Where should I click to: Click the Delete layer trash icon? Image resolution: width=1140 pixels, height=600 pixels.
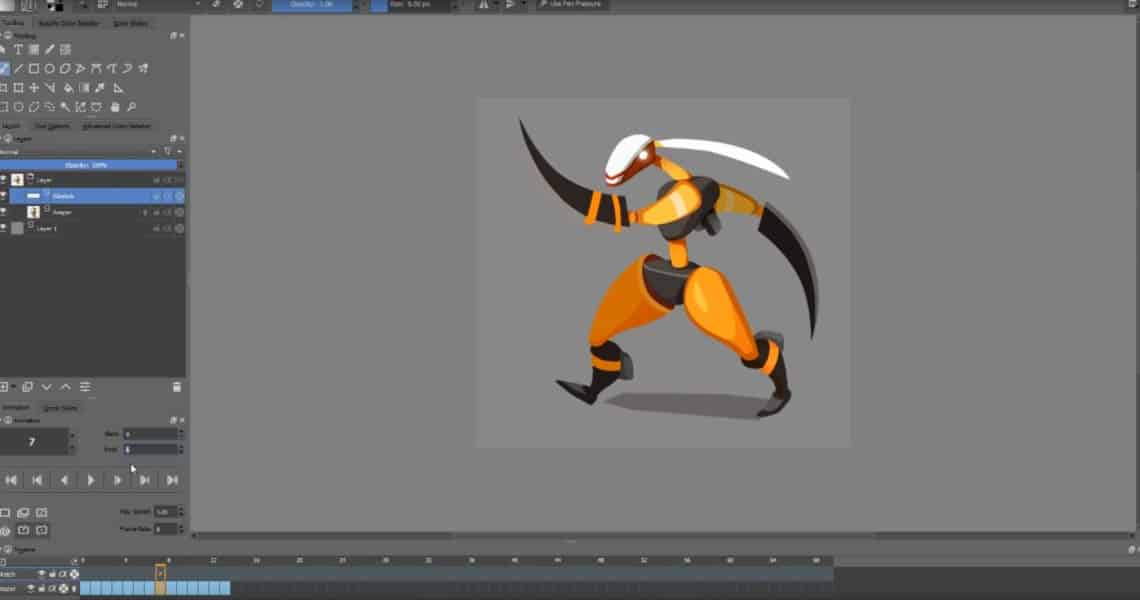coord(178,386)
